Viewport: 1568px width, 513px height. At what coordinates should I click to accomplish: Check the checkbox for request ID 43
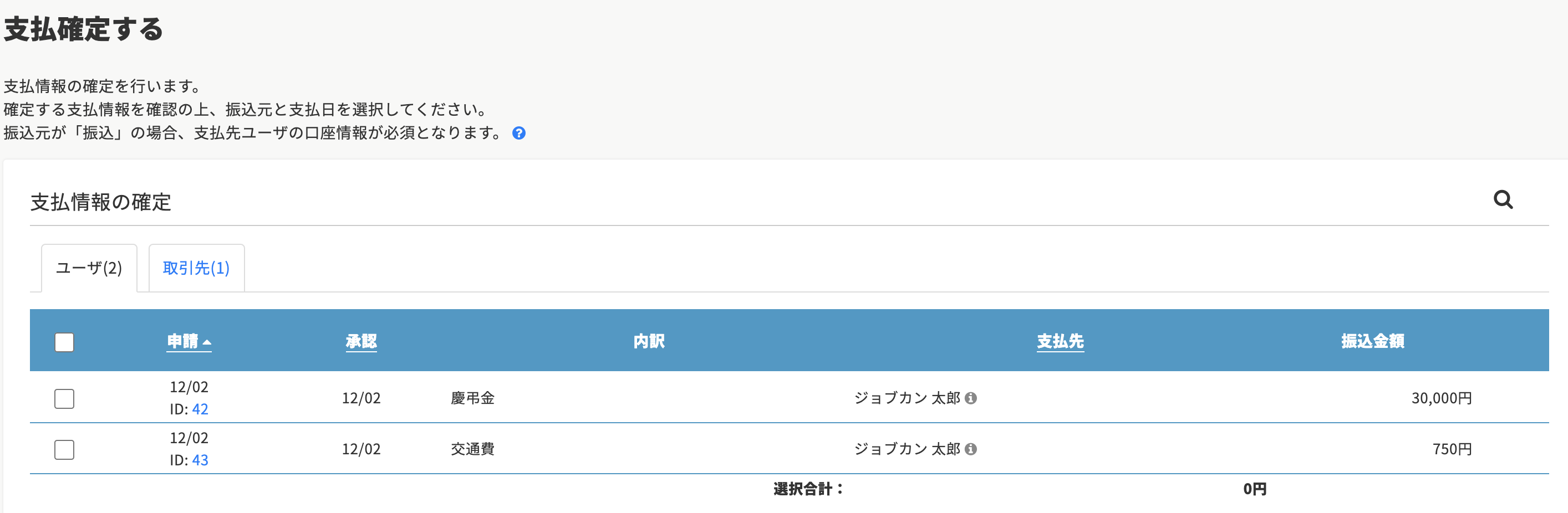(64, 450)
